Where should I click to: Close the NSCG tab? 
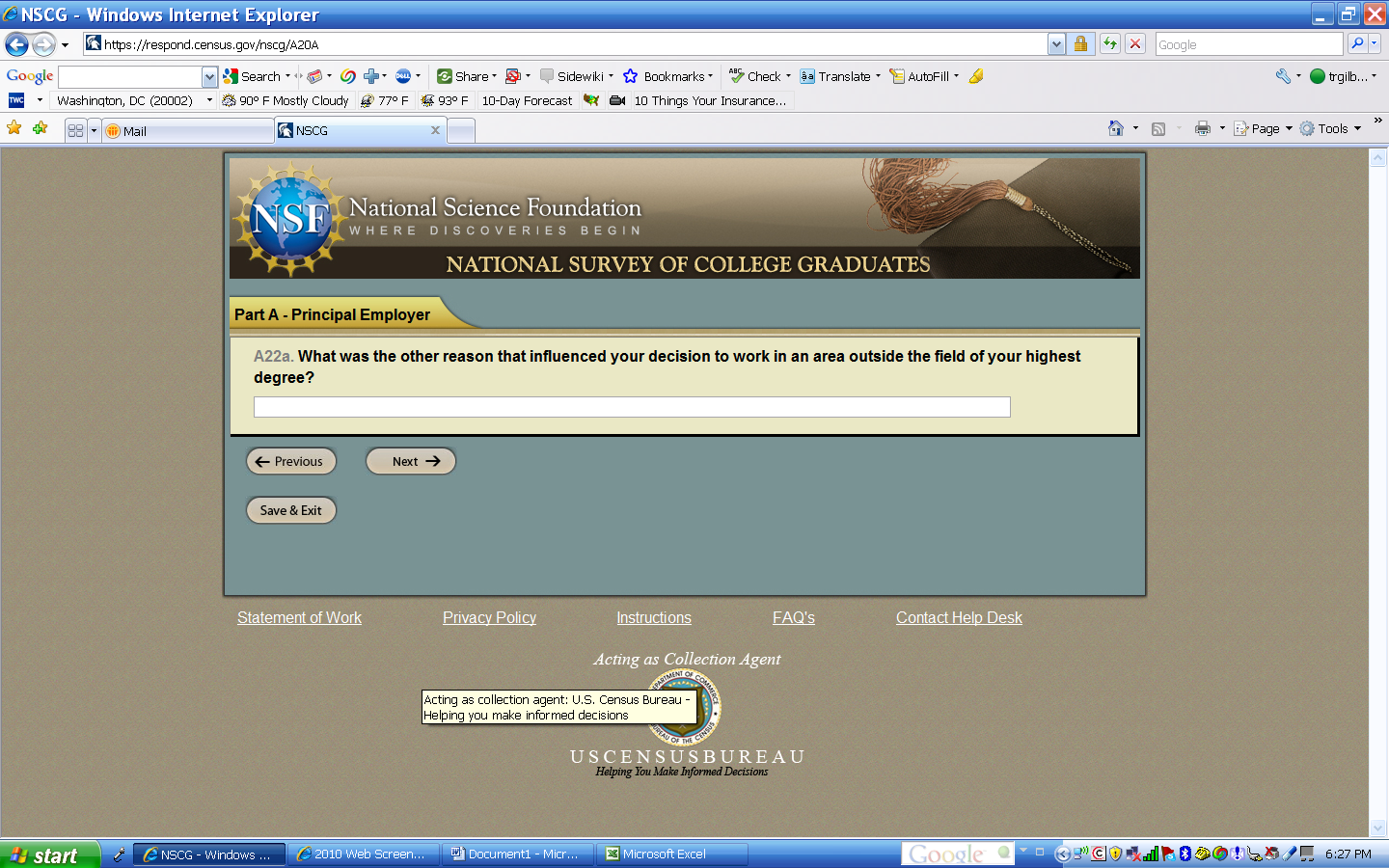tap(435, 130)
